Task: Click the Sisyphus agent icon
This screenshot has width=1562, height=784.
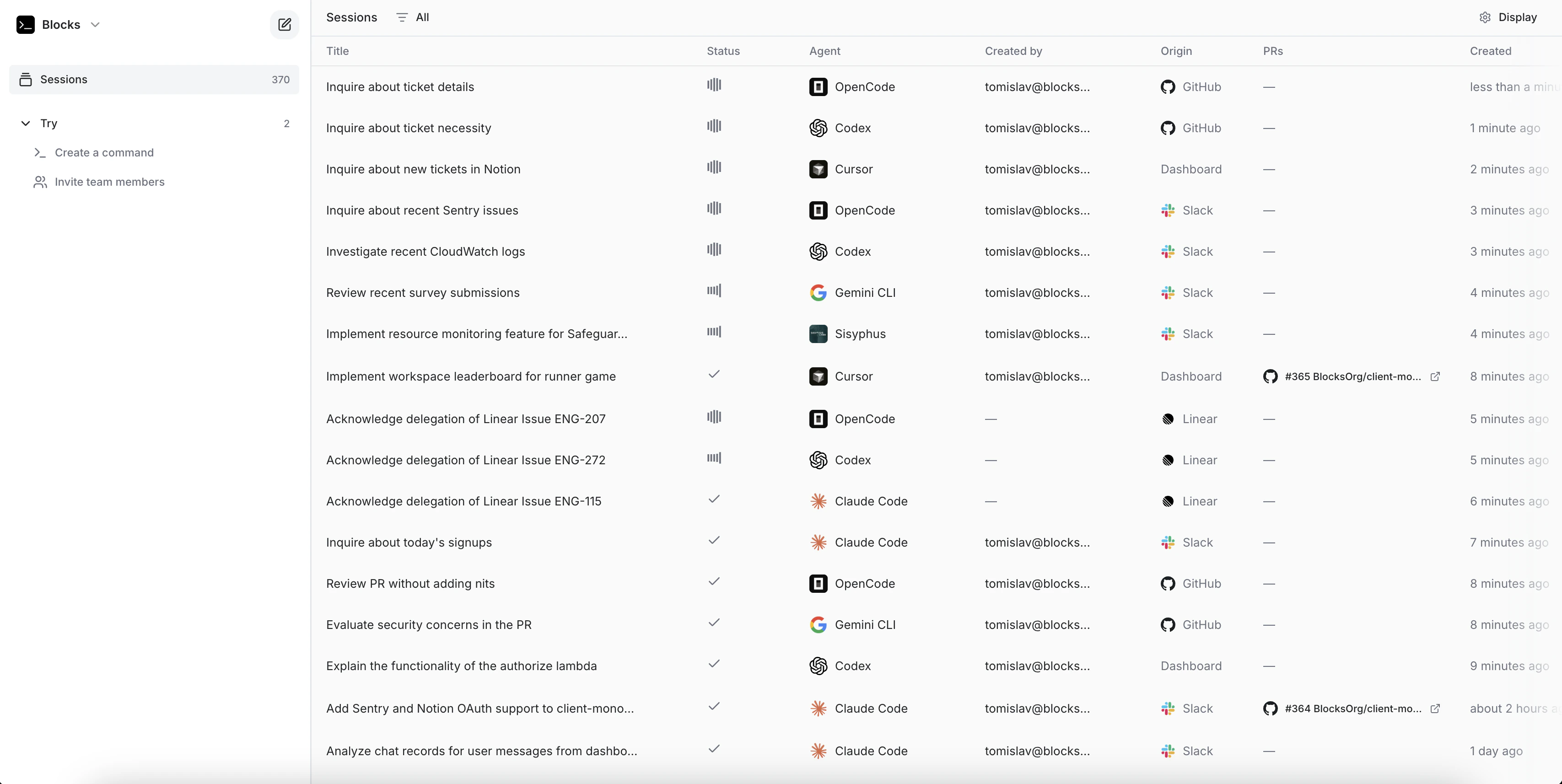Action: coord(819,333)
